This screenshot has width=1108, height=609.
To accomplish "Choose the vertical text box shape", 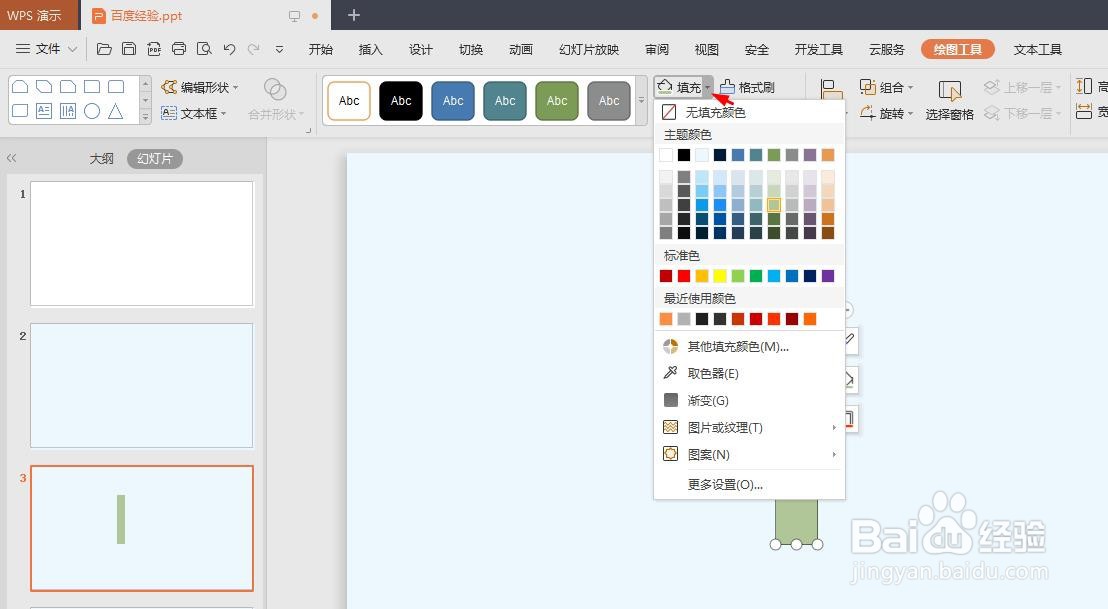I will (x=68, y=111).
